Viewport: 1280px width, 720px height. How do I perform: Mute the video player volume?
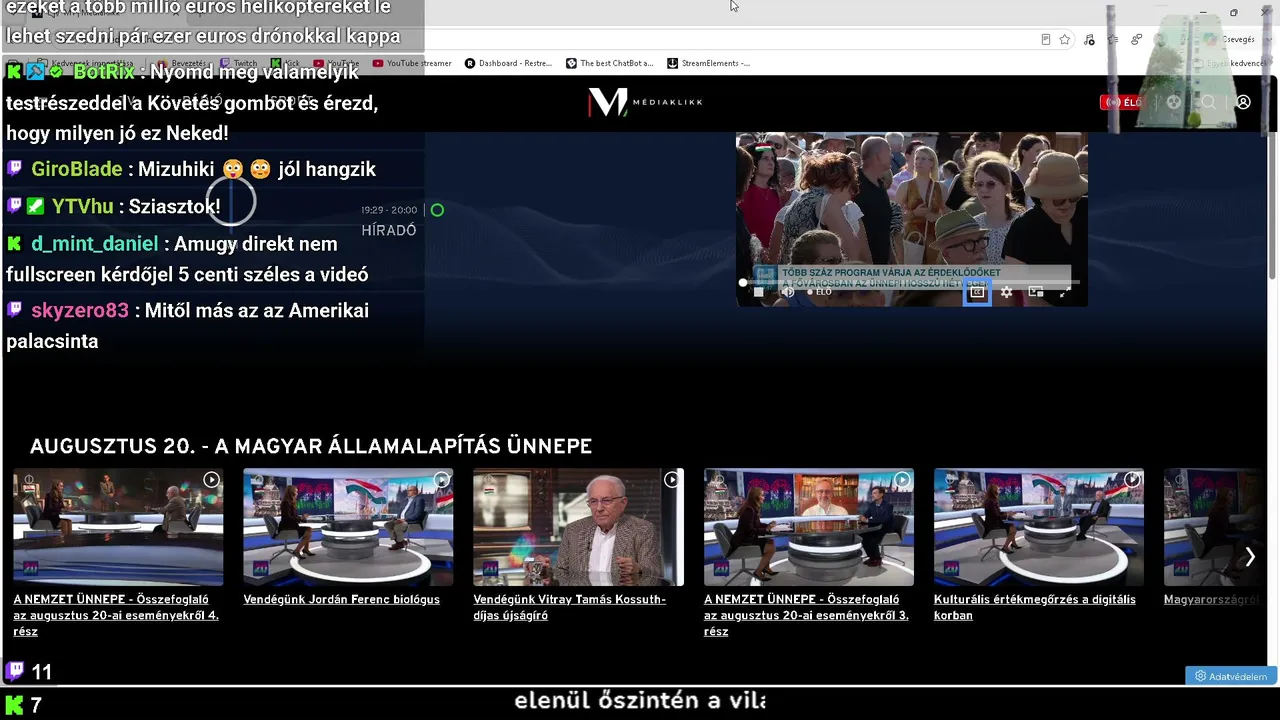(x=787, y=292)
